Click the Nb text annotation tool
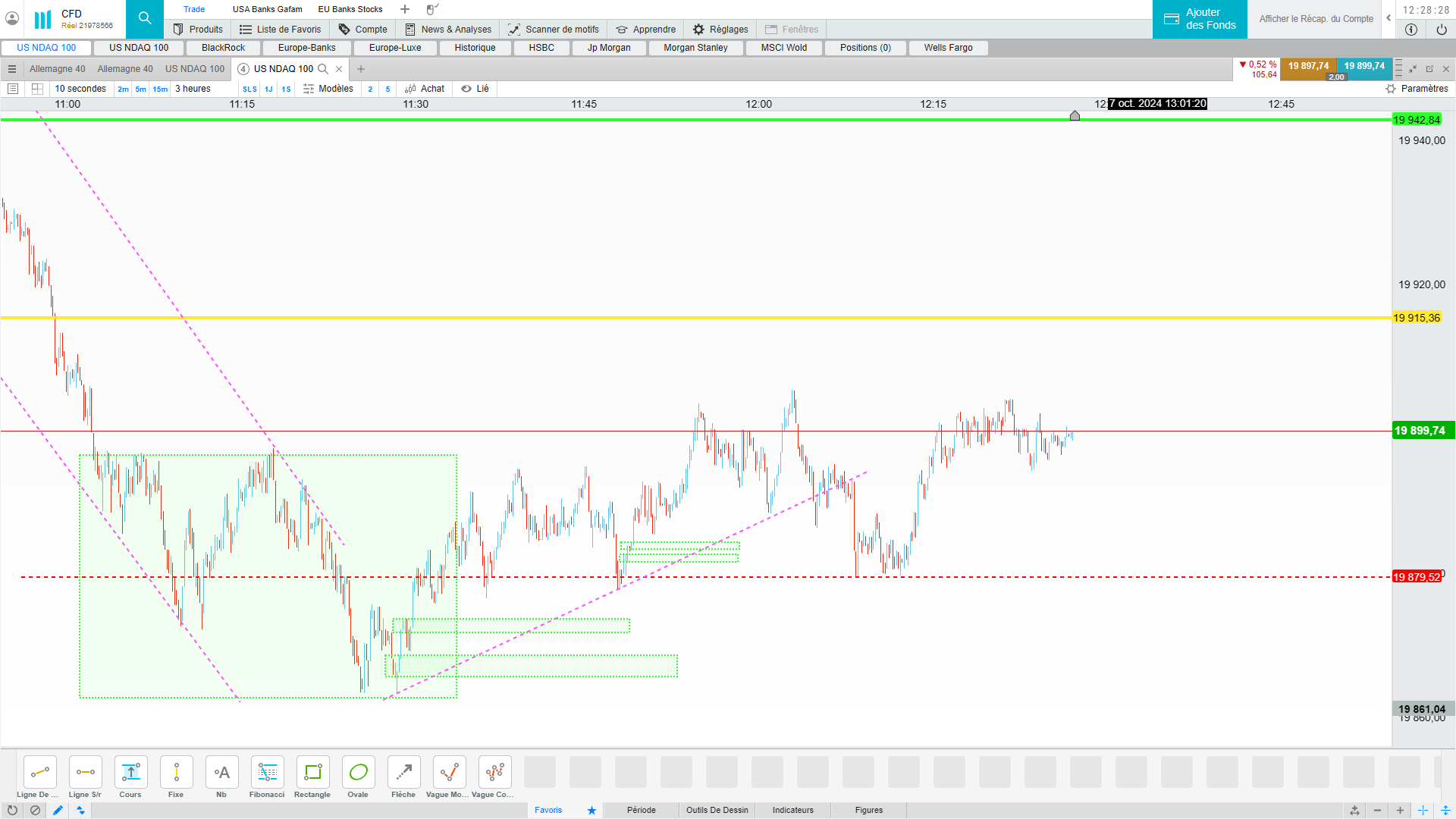The width and height of the screenshot is (1456, 819). [x=221, y=773]
